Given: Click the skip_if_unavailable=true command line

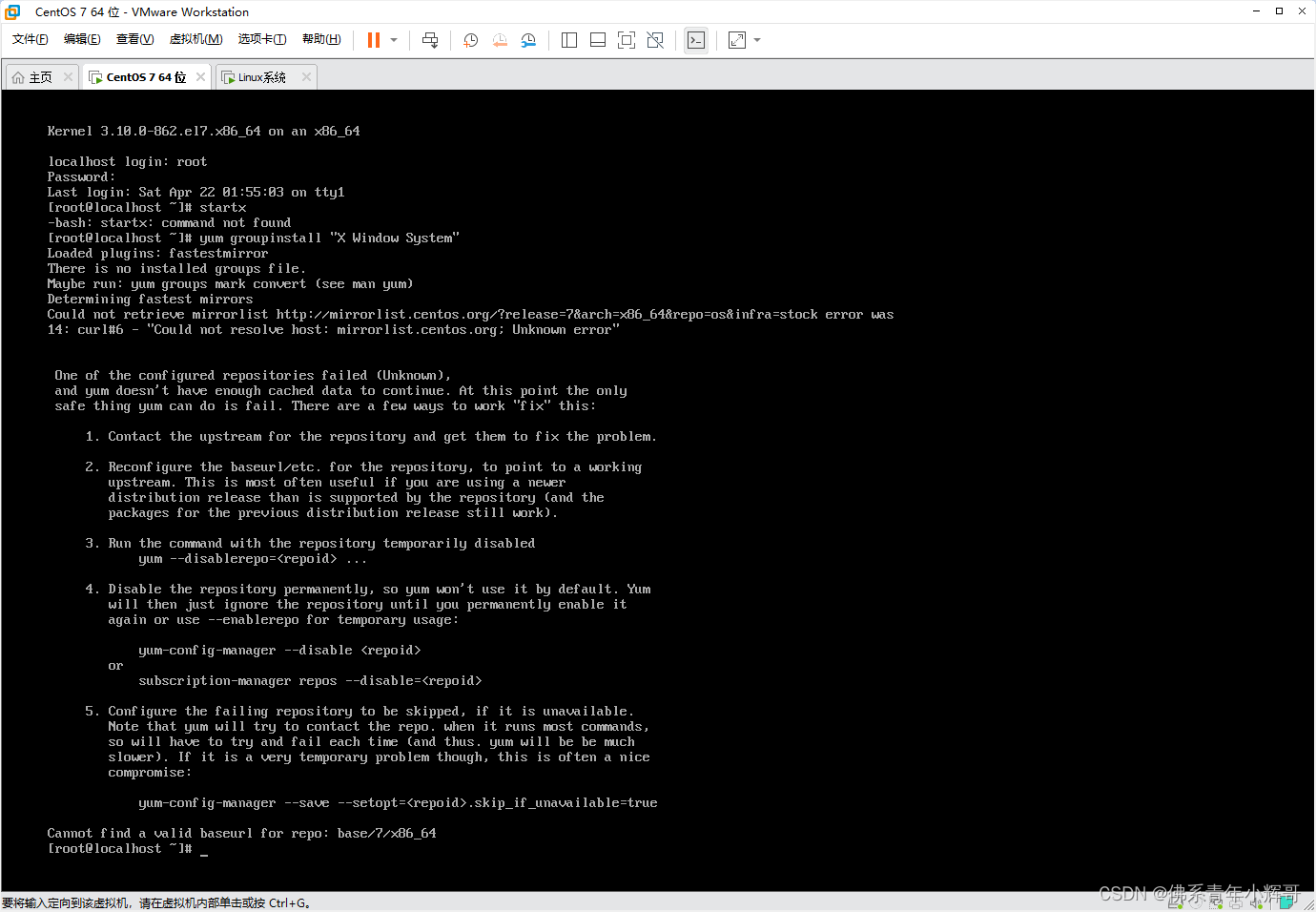Looking at the screenshot, I should pyautogui.click(x=398, y=803).
